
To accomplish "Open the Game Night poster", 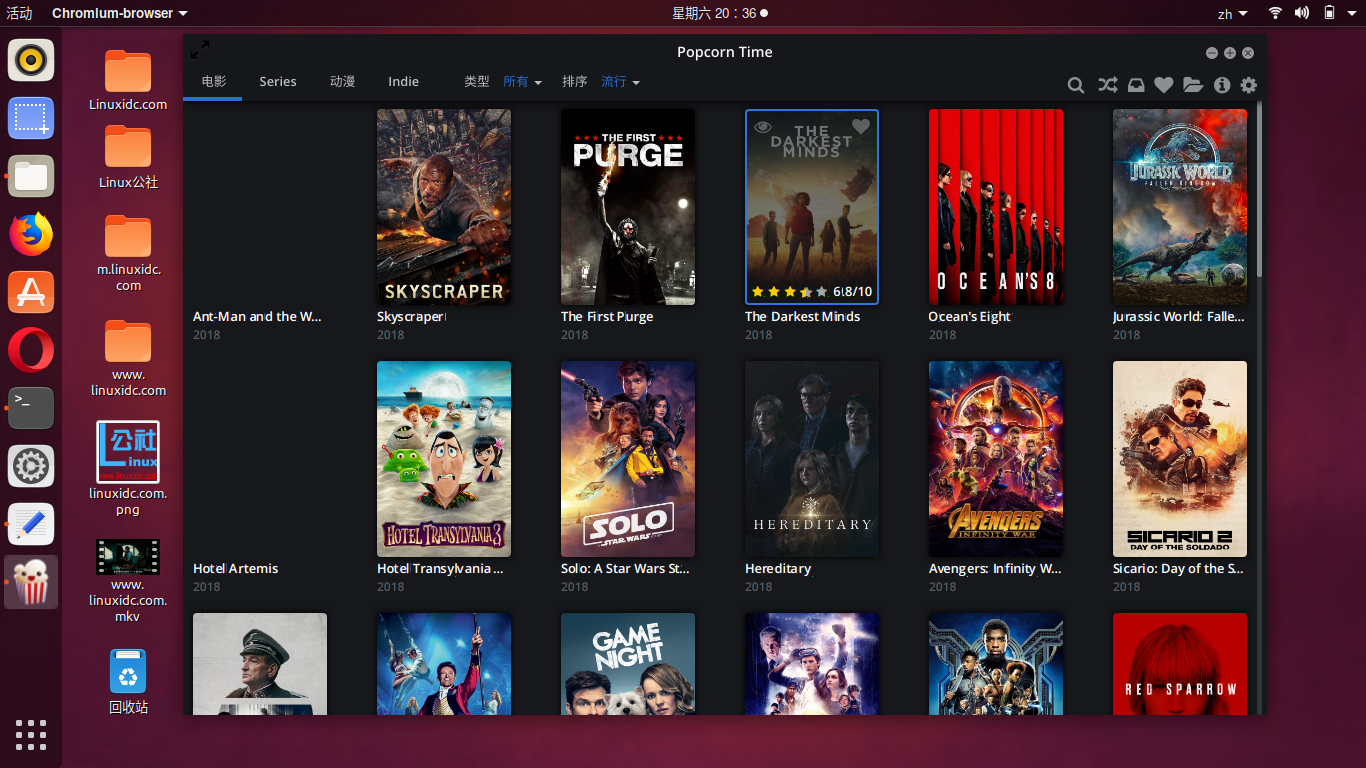I will [628, 664].
